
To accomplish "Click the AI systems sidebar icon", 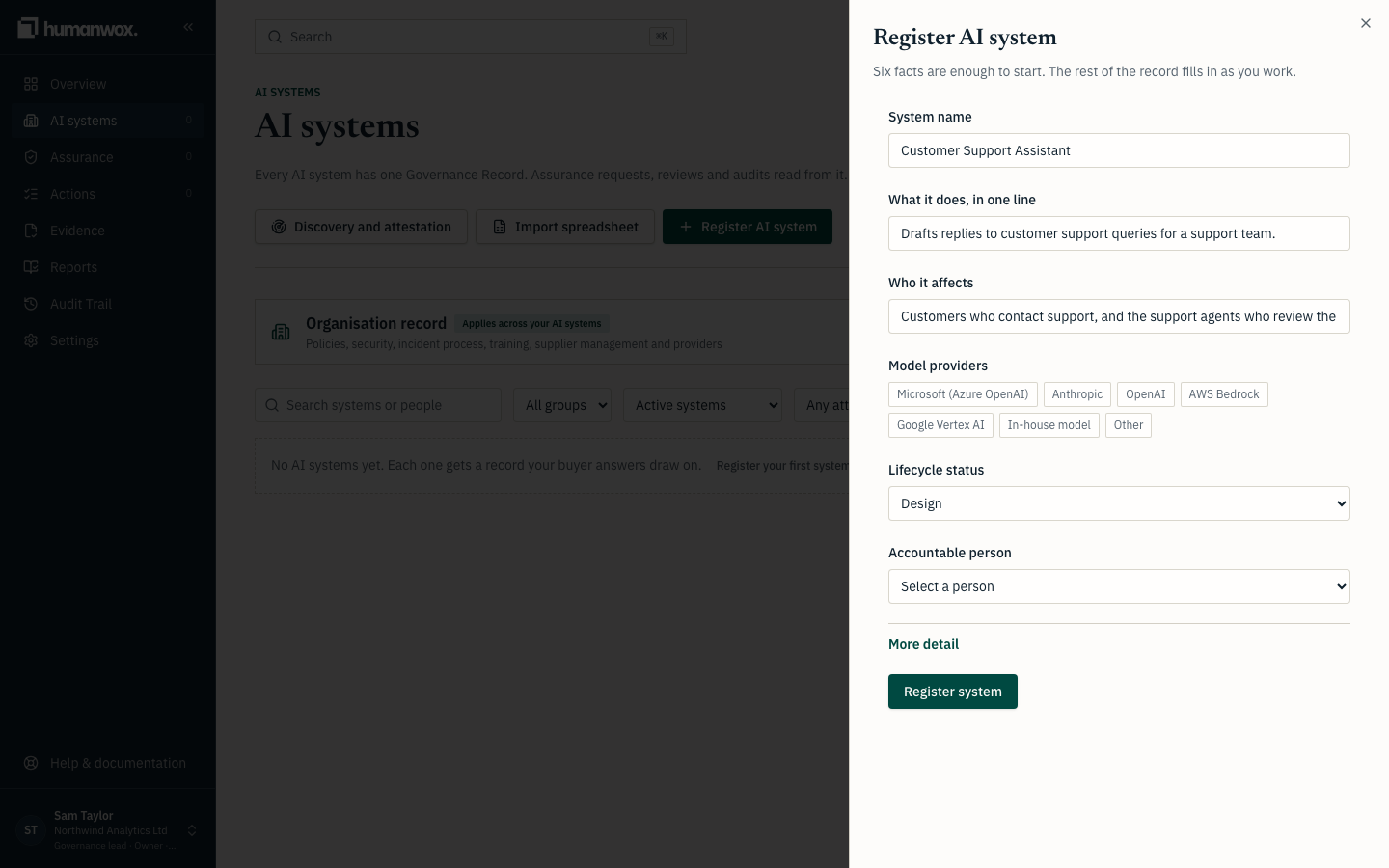I will (x=31, y=121).
